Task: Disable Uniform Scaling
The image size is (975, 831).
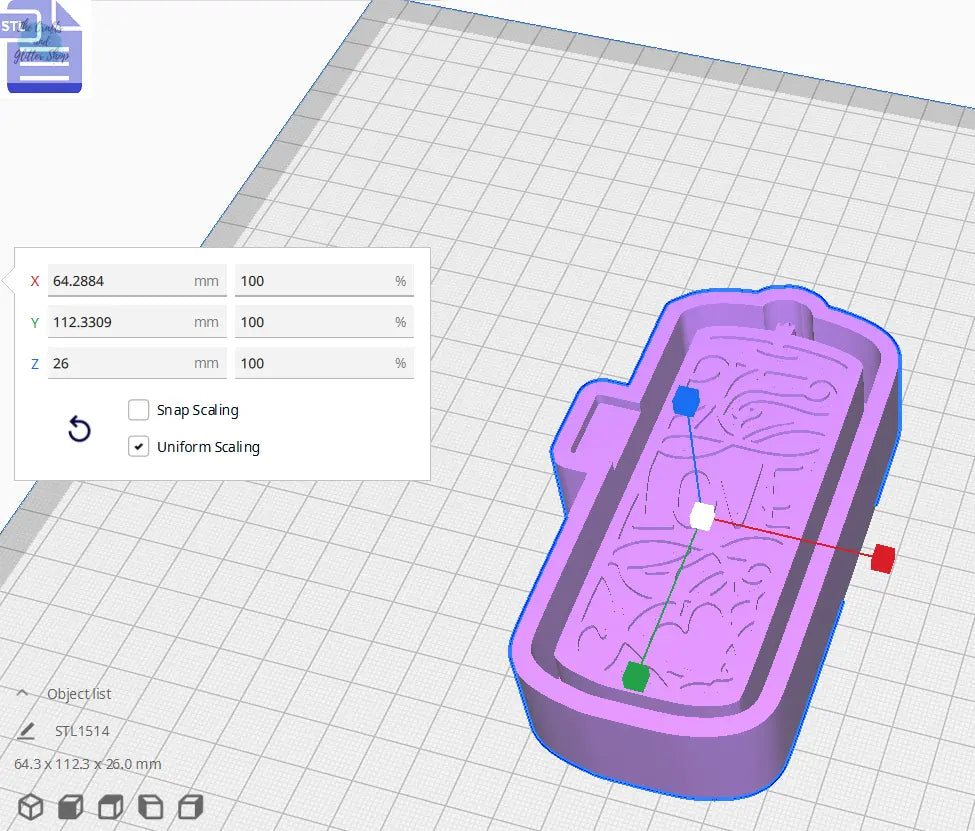Action: pos(138,446)
